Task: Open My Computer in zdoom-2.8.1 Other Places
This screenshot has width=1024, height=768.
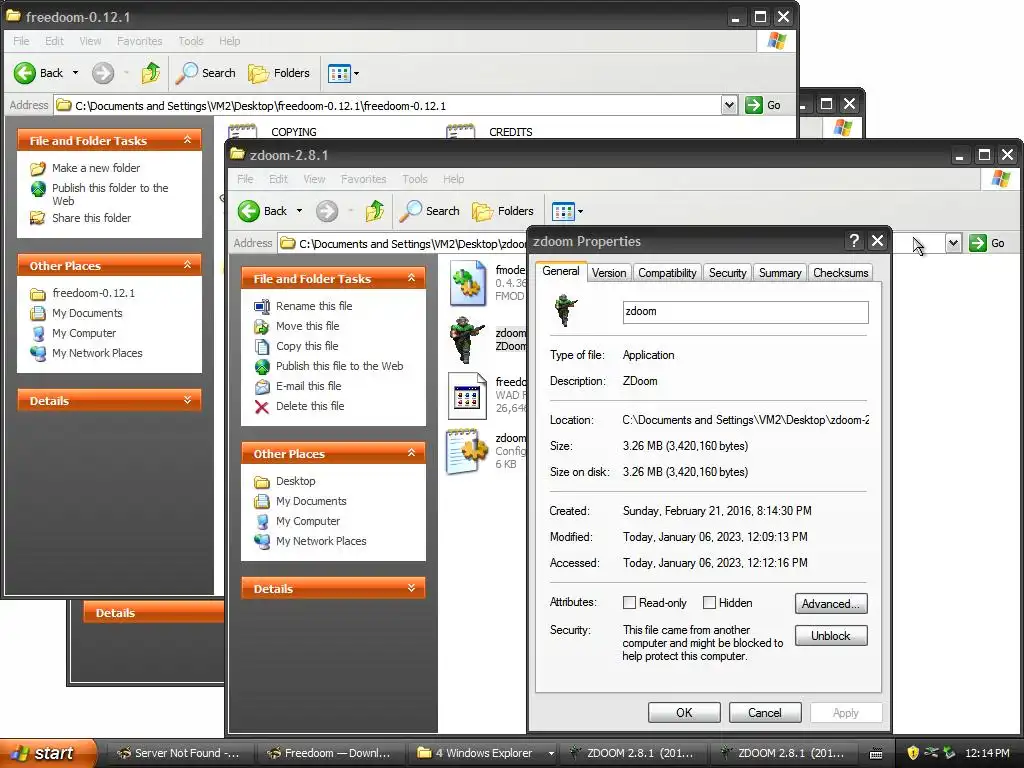Action: 308,521
